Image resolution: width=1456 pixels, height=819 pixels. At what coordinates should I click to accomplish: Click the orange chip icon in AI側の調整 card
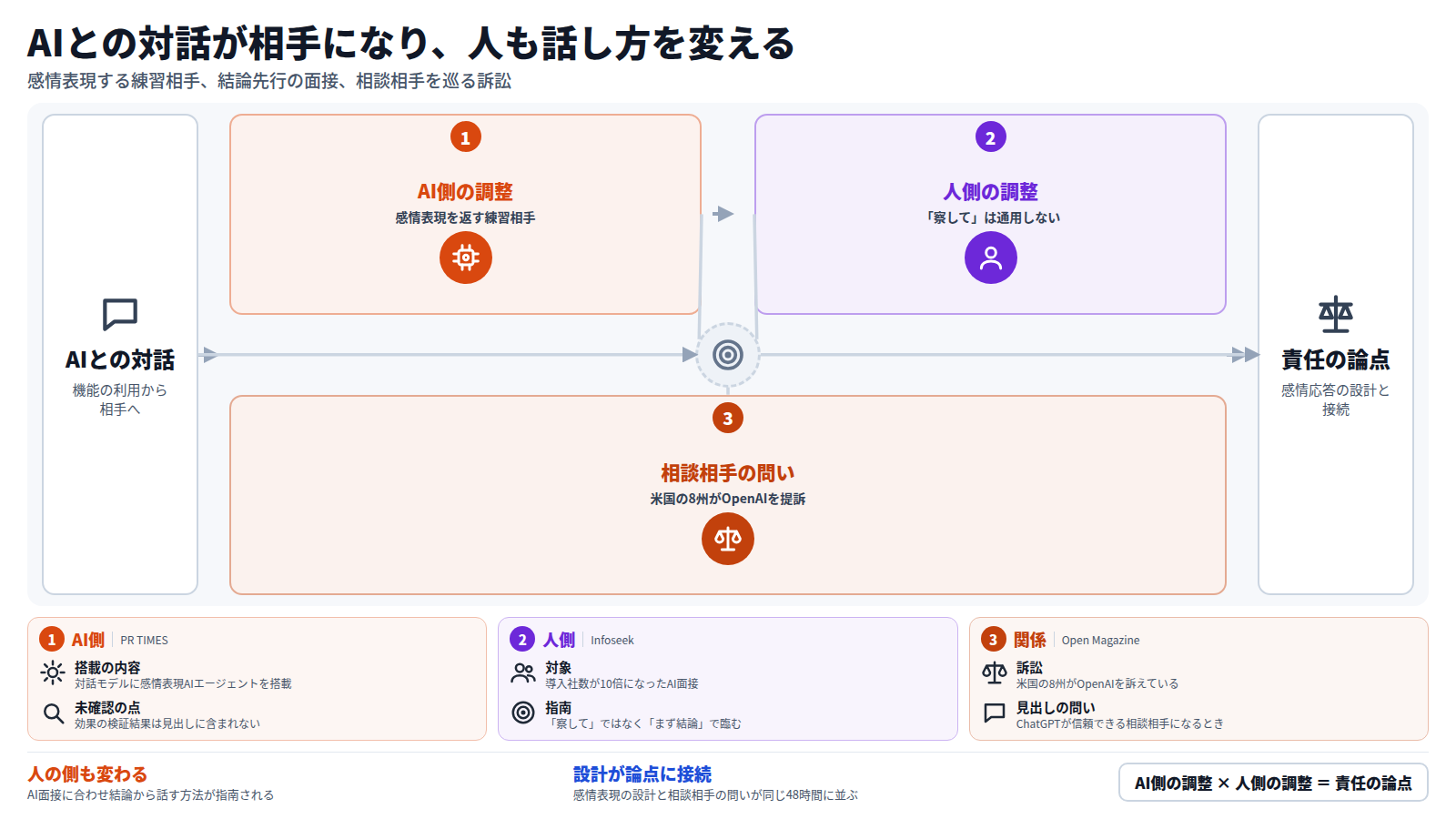466,258
